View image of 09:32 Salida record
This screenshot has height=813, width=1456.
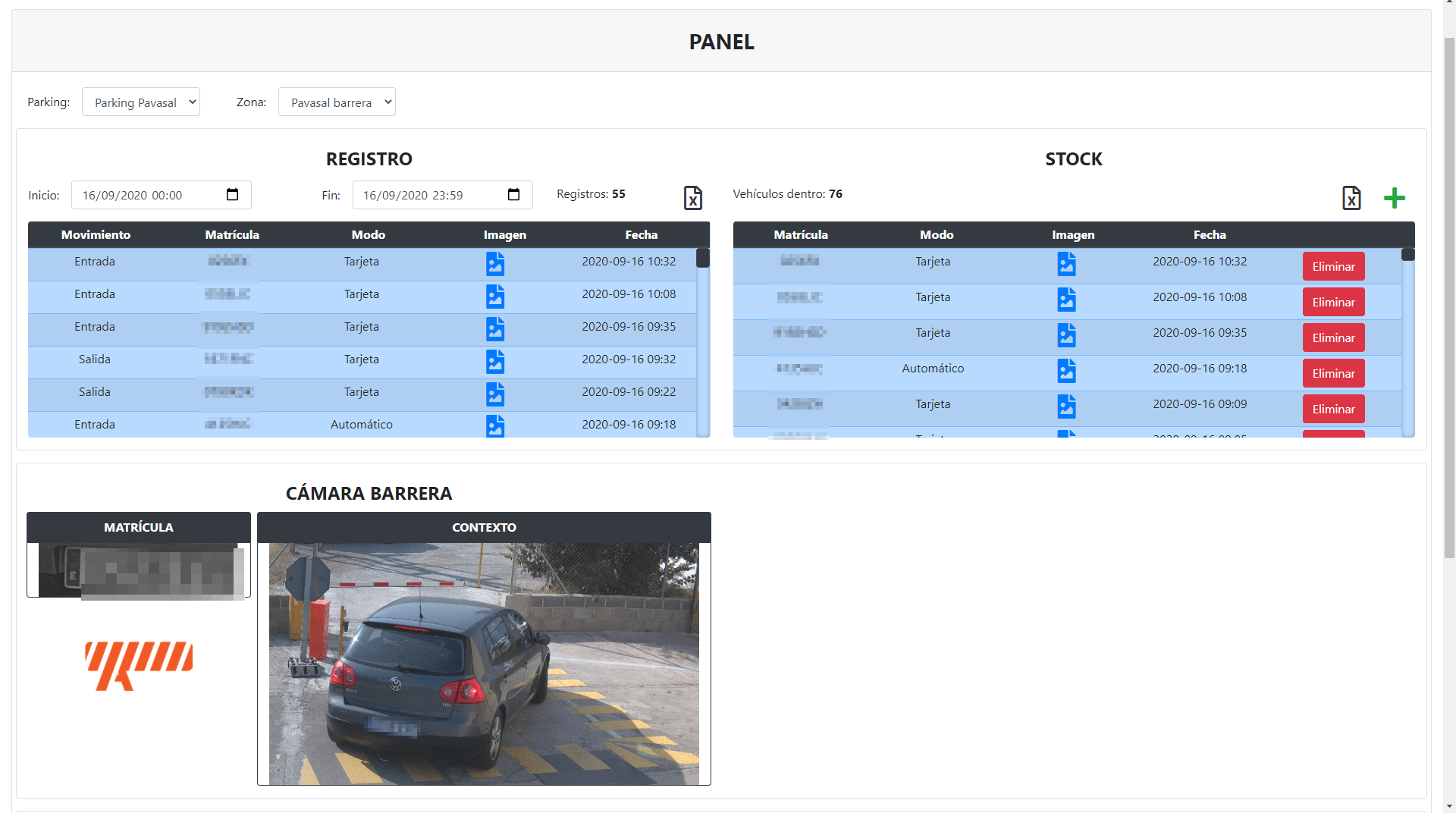click(x=495, y=361)
